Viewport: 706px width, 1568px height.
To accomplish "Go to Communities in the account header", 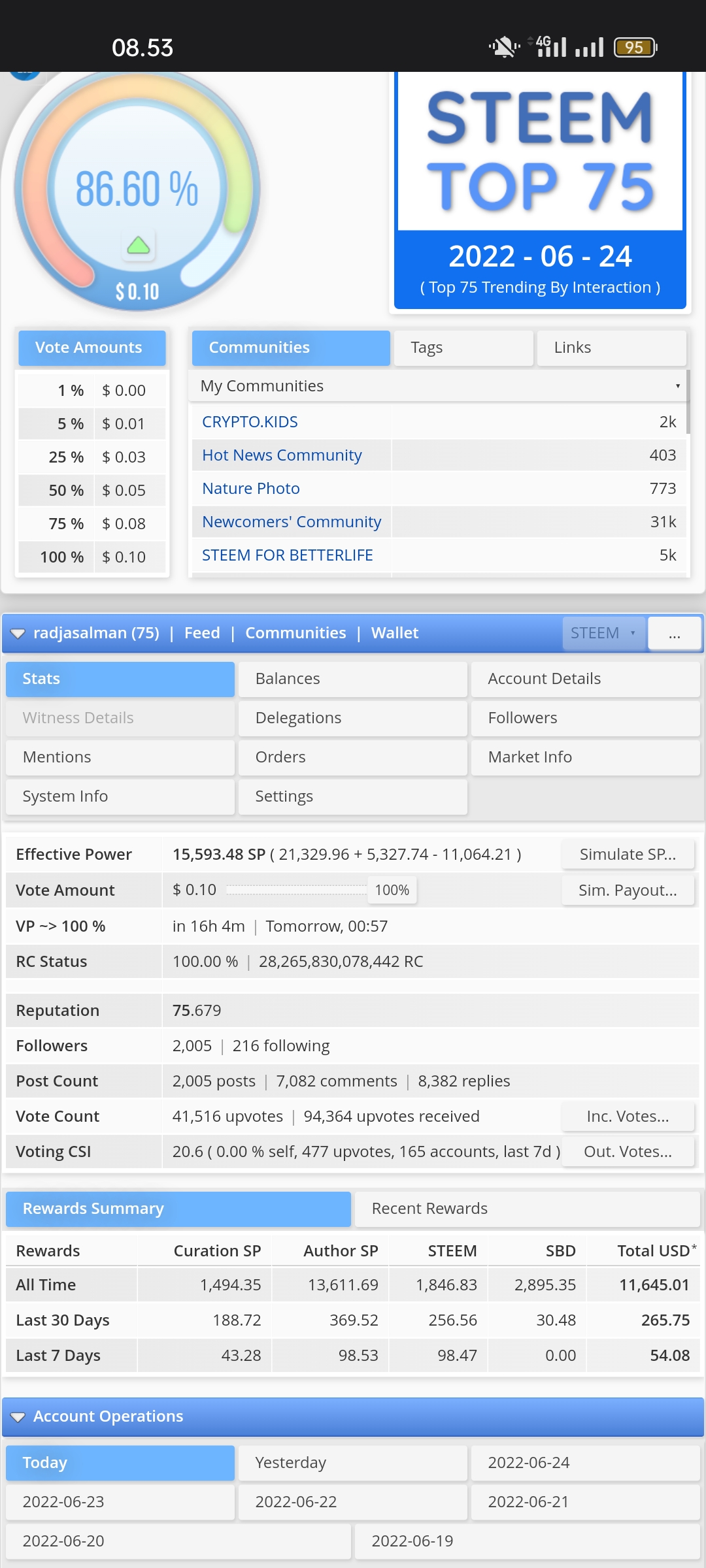I will [295, 633].
